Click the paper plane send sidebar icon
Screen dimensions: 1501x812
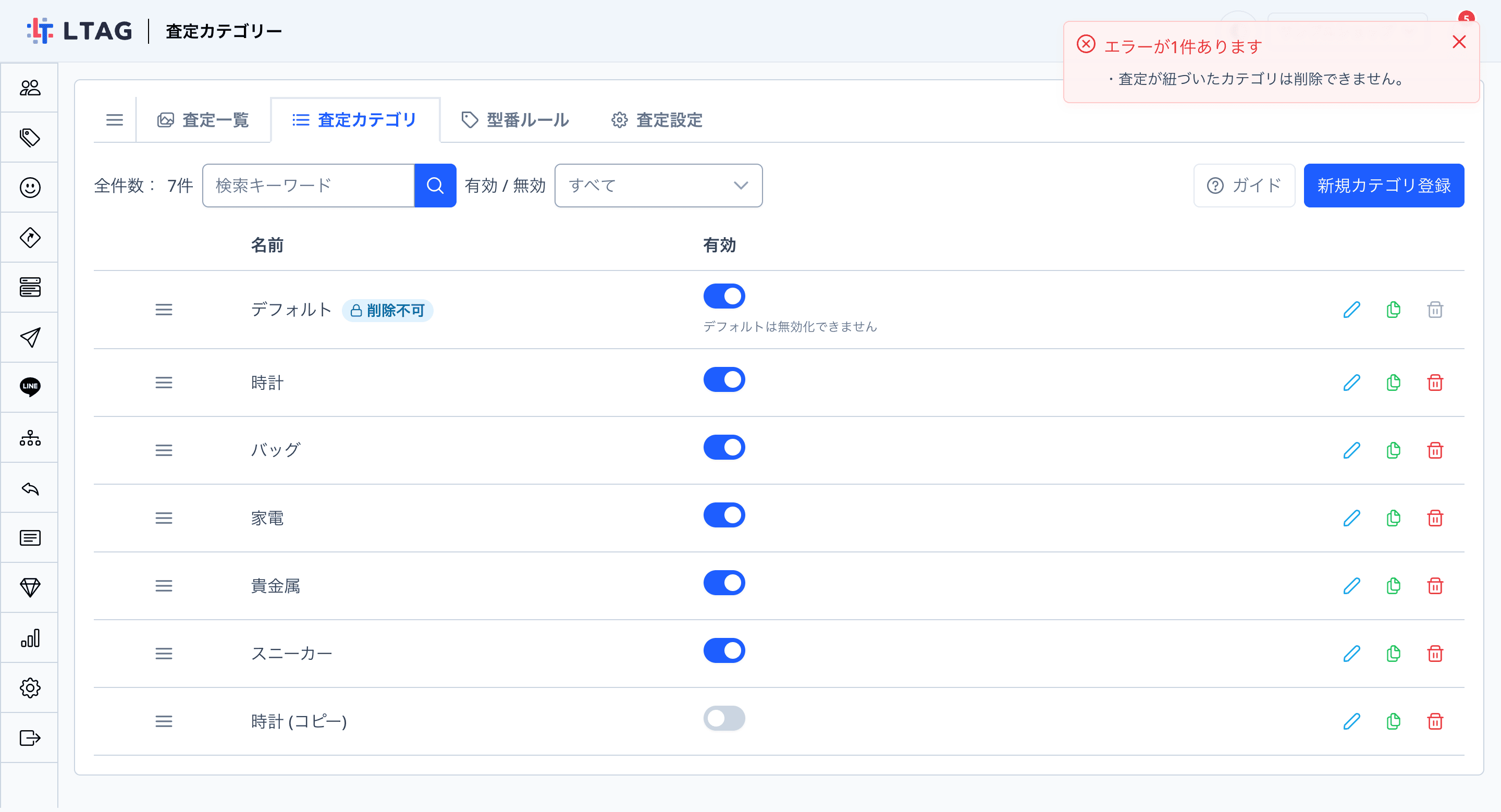click(x=30, y=337)
